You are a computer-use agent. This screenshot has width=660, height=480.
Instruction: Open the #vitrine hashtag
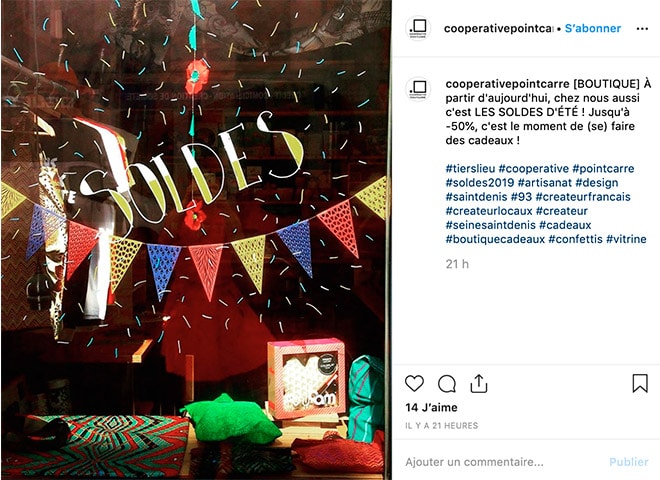click(626, 239)
